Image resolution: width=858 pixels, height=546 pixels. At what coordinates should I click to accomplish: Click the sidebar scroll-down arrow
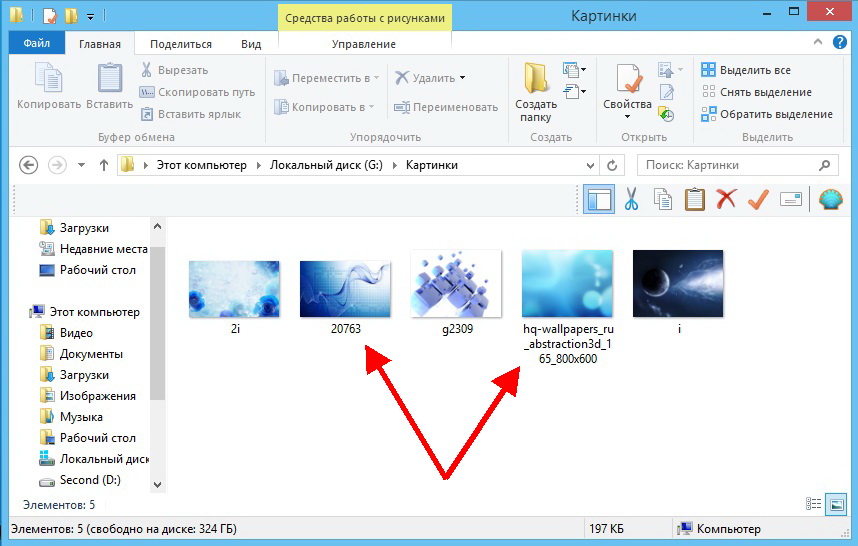coord(158,484)
